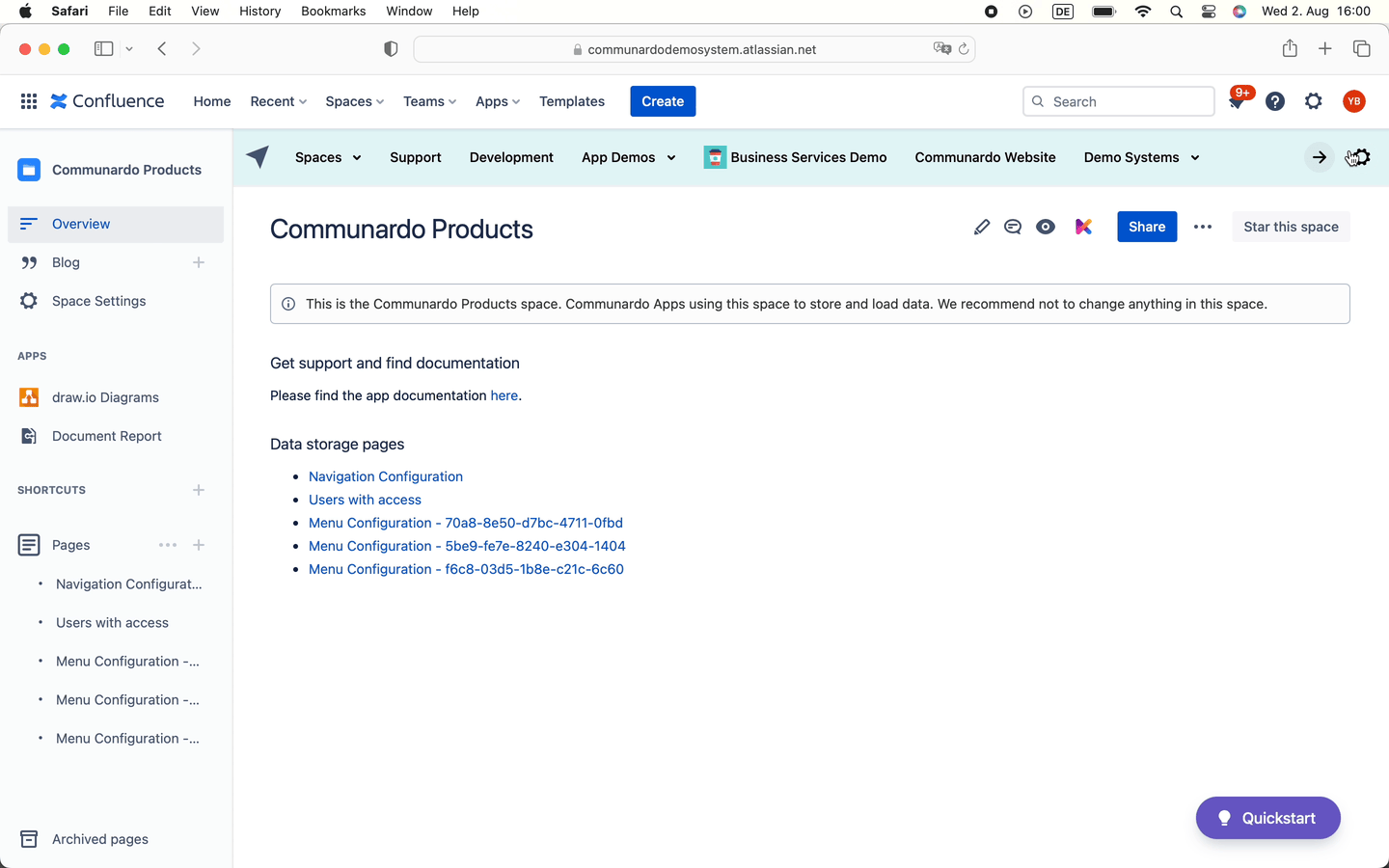This screenshot has width=1389, height=868.
Task: Create a new page with plus icon
Action: coord(199,545)
